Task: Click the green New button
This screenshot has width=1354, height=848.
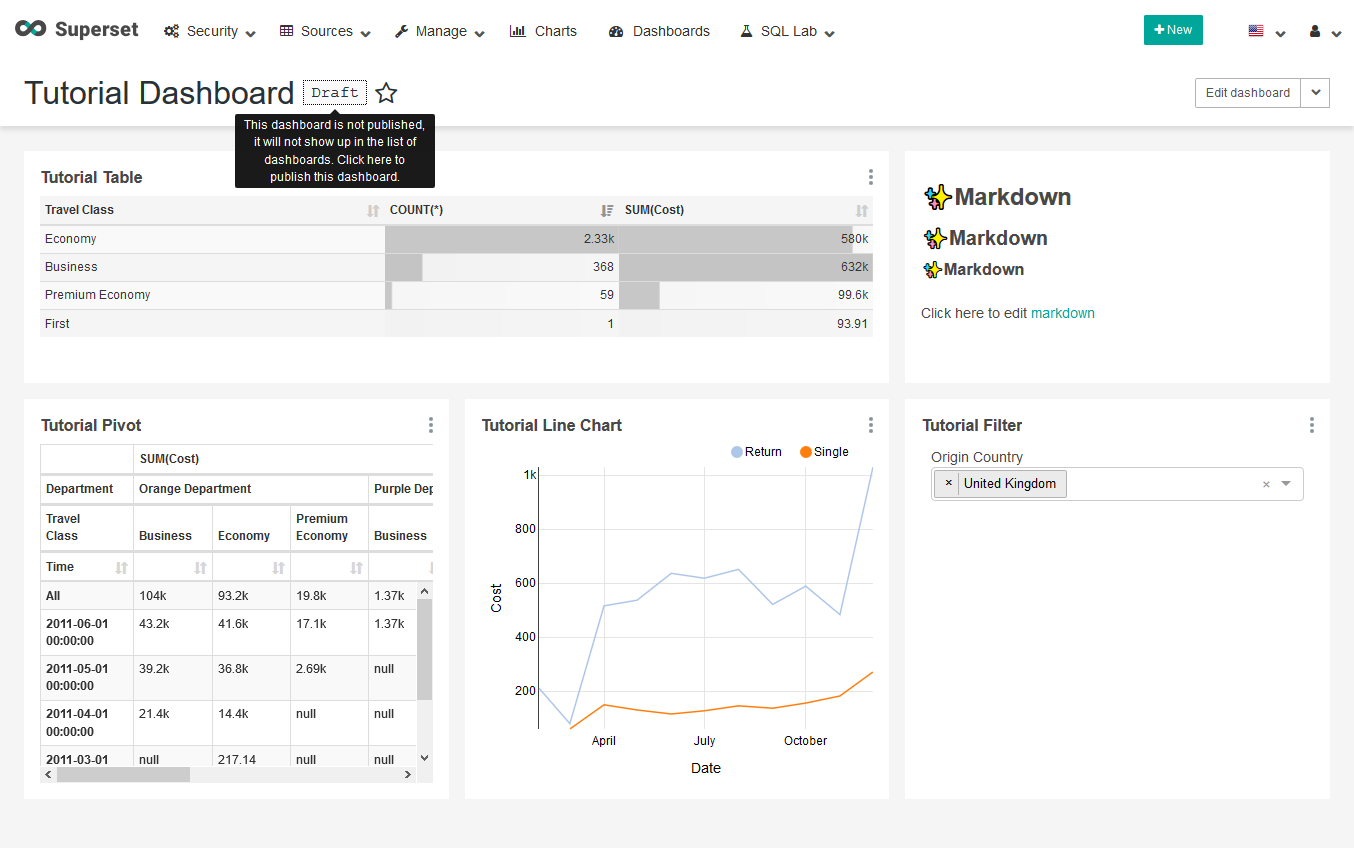Action: click(1172, 30)
